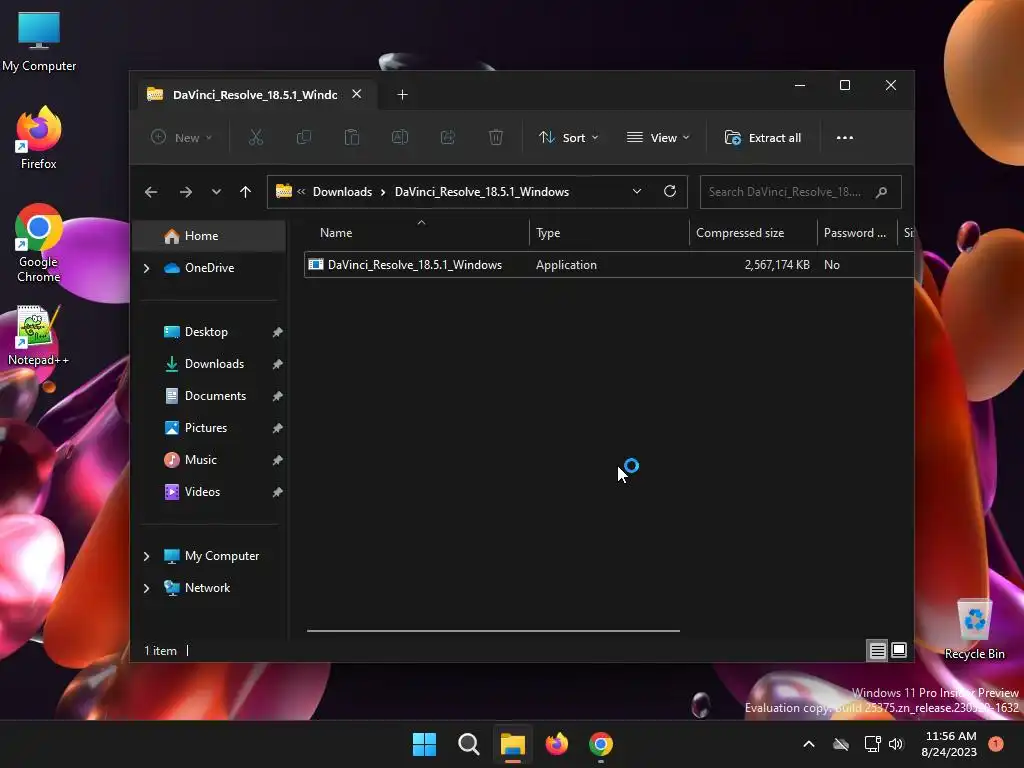Select the DaVinci_Resolve_18.5.1_Windows application file
The width and height of the screenshot is (1024, 768).
tap(609, 265)
